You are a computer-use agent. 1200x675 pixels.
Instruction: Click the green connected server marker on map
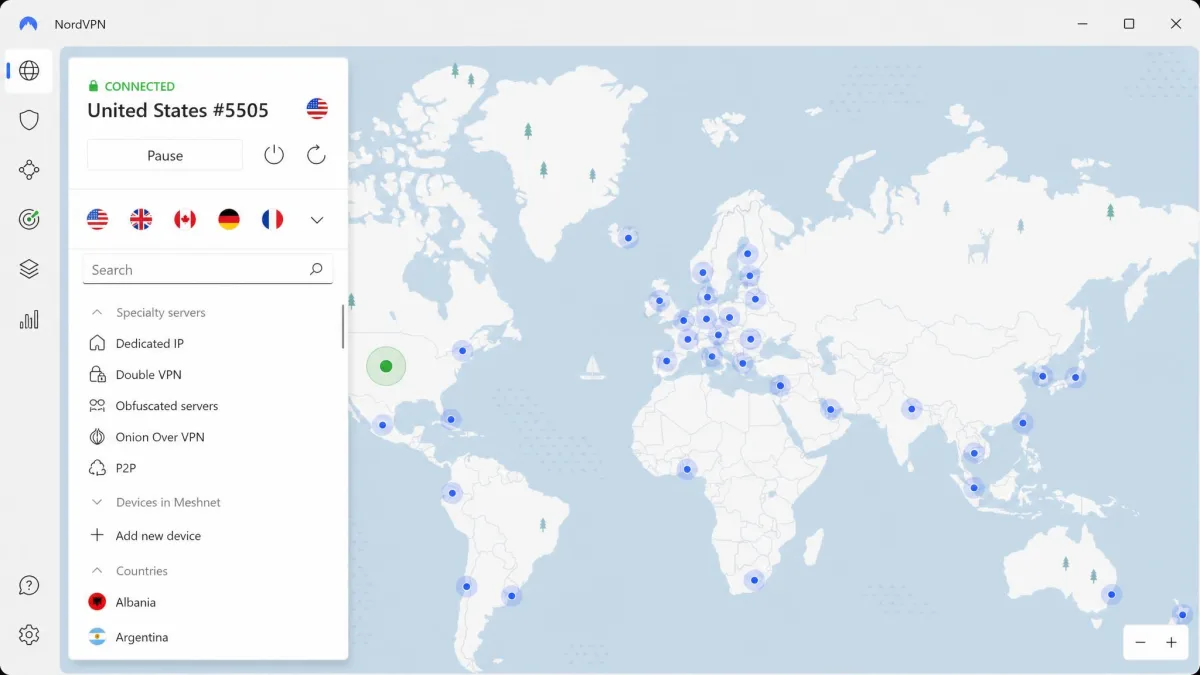(x=386, y=366)
